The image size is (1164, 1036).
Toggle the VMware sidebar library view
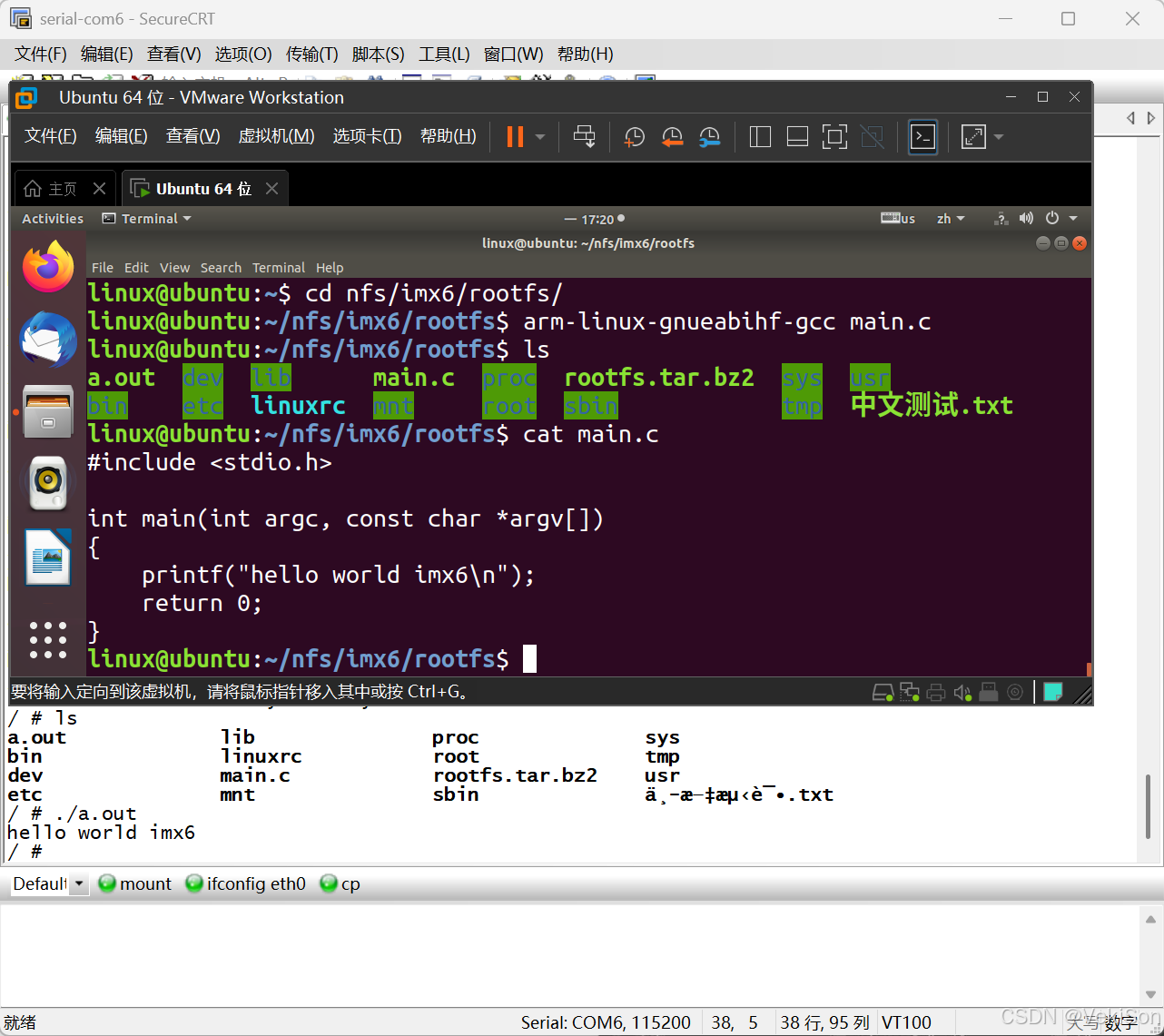760,137
